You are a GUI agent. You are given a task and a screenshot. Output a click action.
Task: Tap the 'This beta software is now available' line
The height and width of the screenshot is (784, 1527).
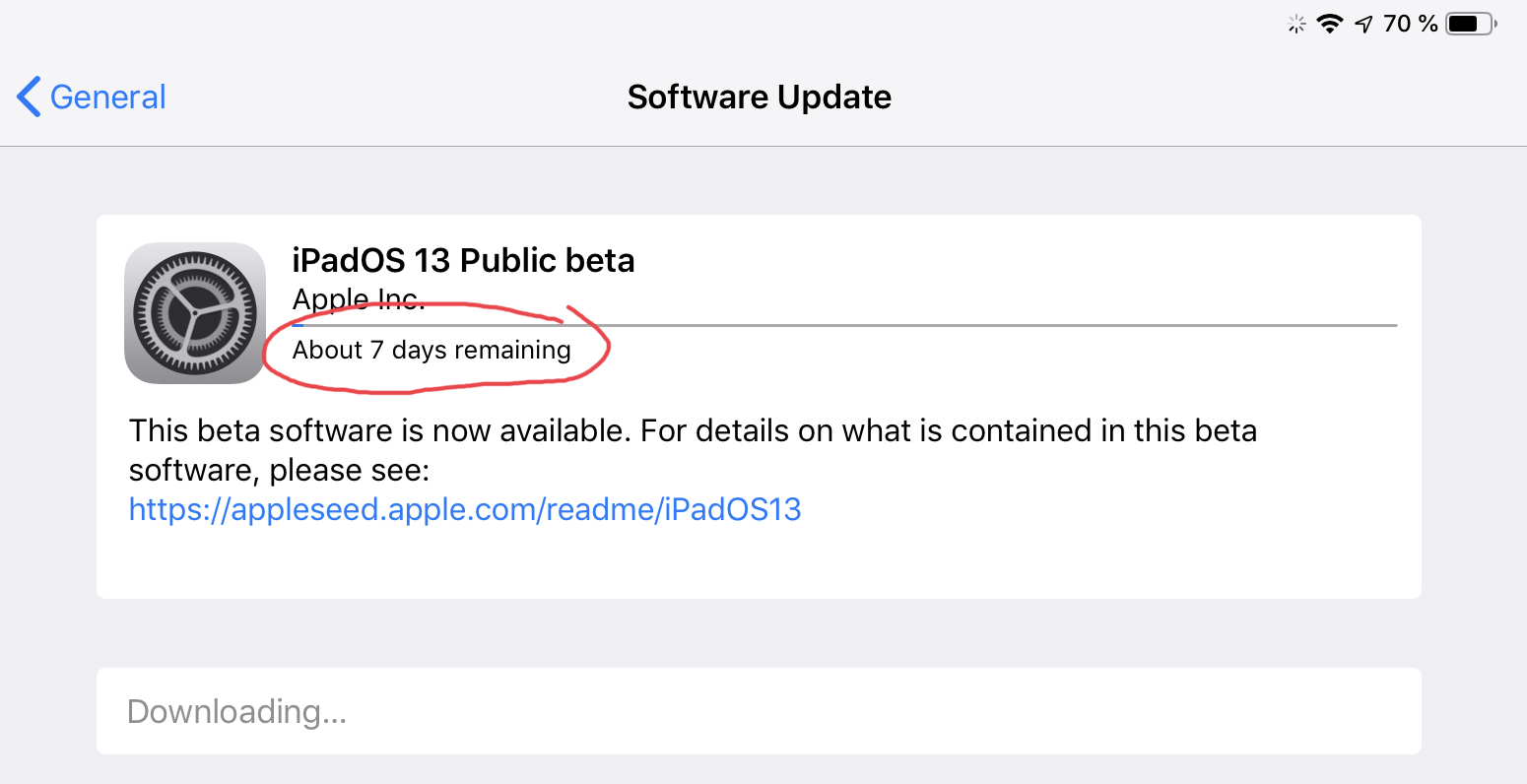click(x=693, y=430)
